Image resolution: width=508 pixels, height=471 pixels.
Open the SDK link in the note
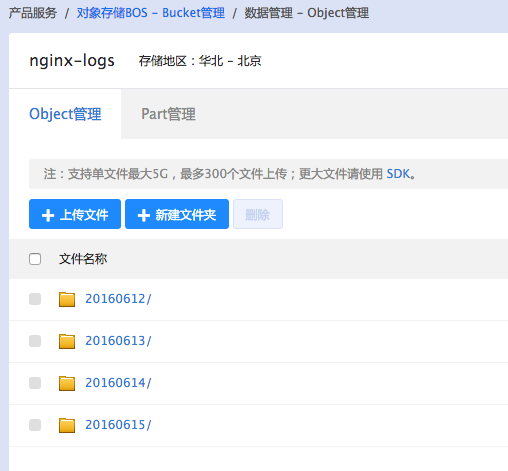[398, 174]
